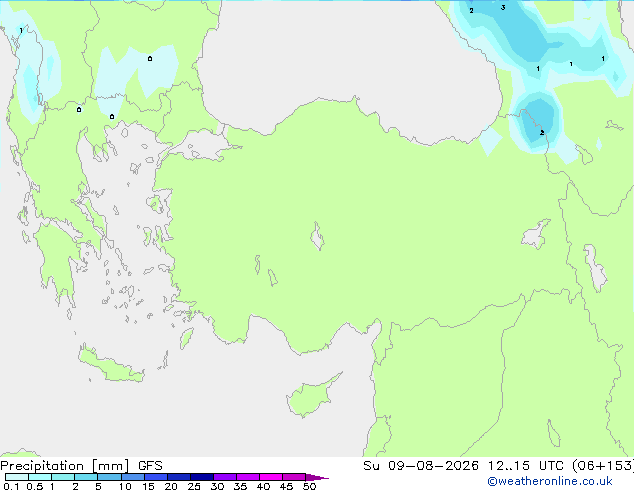Click legend swatch between 10 and 15
This screenshot has height=490, width=634.
coord(132,477)
